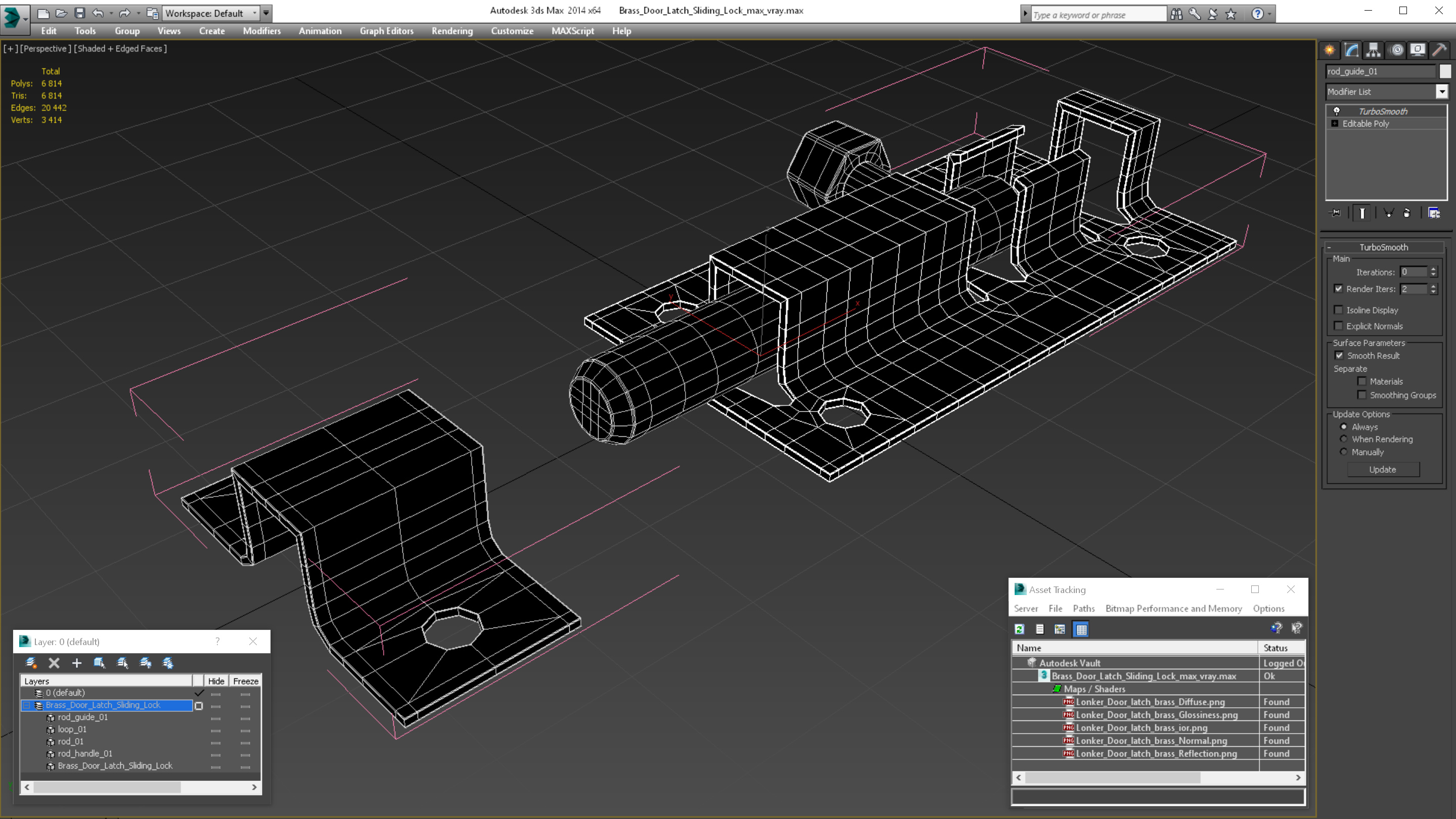Open the Modifiers menu
Image resolution: width=1456 pixels, height=819 pixels.
click(262, 31)
